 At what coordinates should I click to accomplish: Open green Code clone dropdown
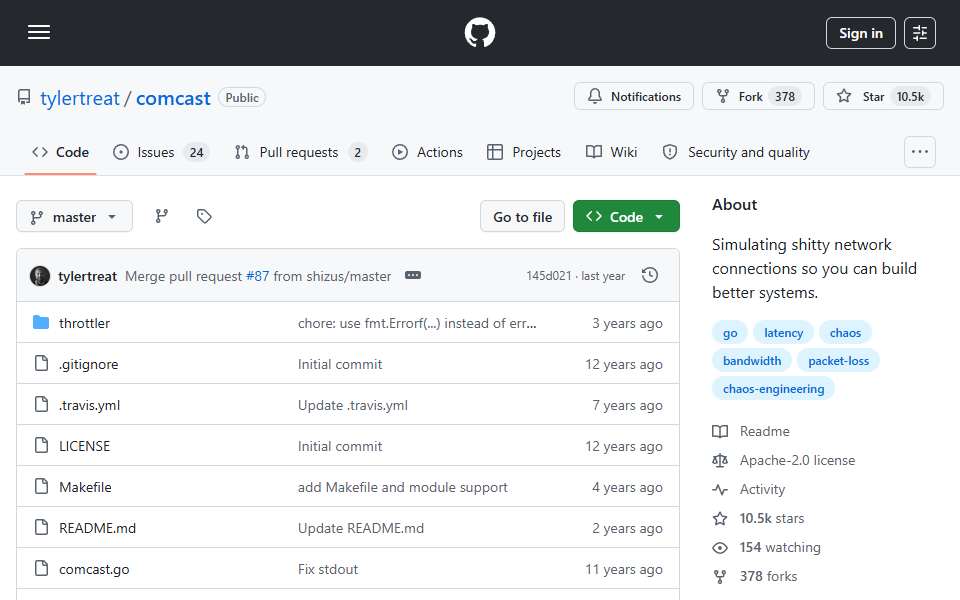pos(626,216)
